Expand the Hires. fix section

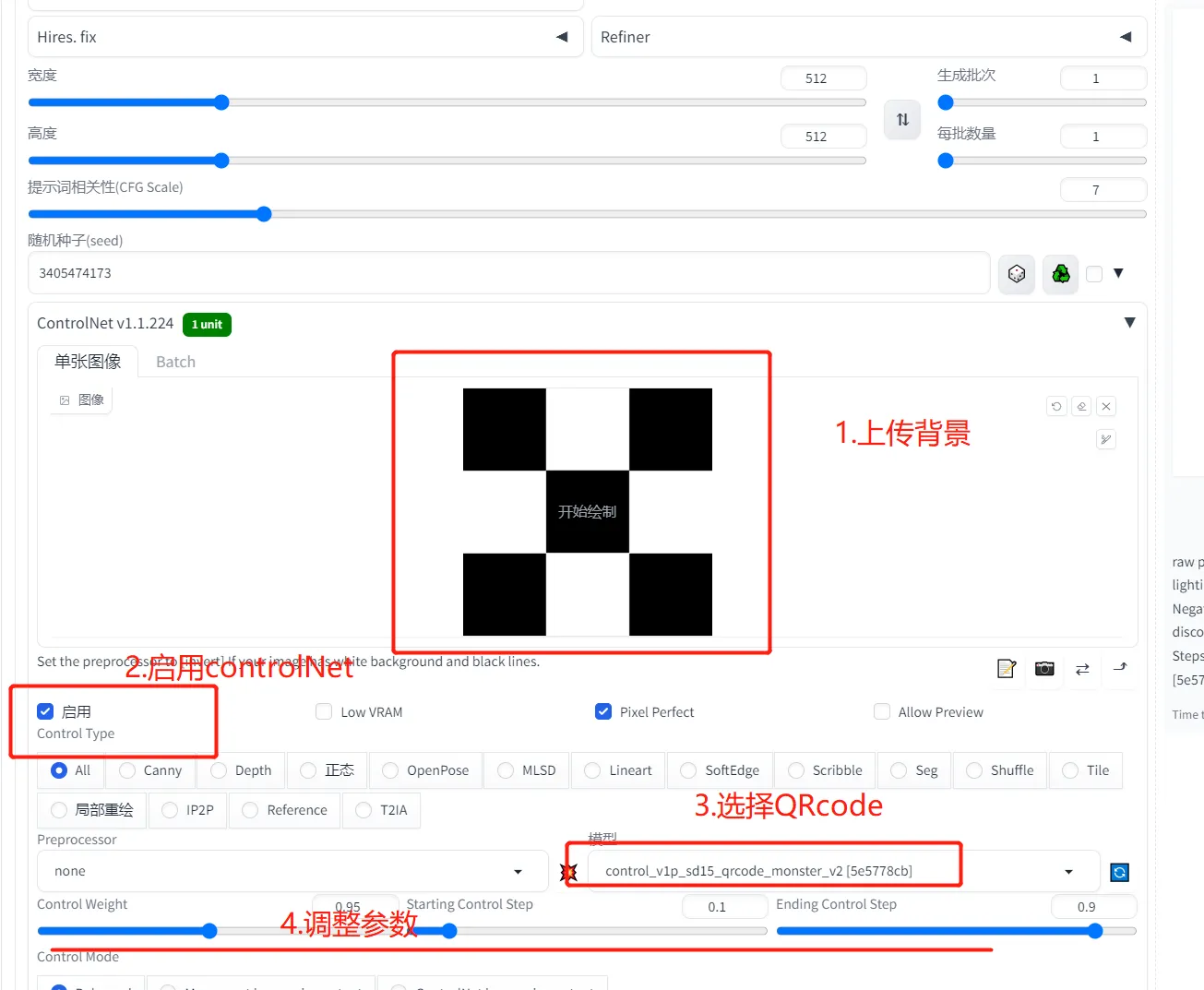click(x=304, y=37)
